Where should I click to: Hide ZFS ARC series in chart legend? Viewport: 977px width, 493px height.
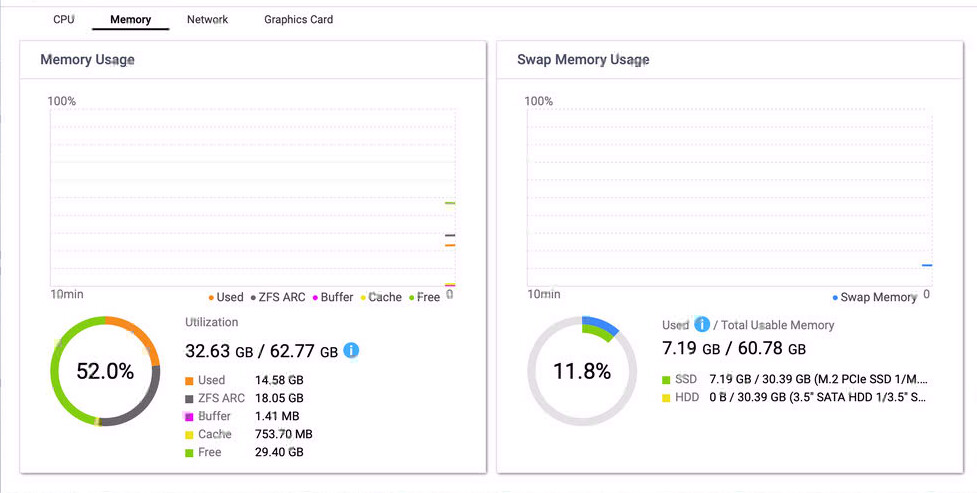click(279, 297)
